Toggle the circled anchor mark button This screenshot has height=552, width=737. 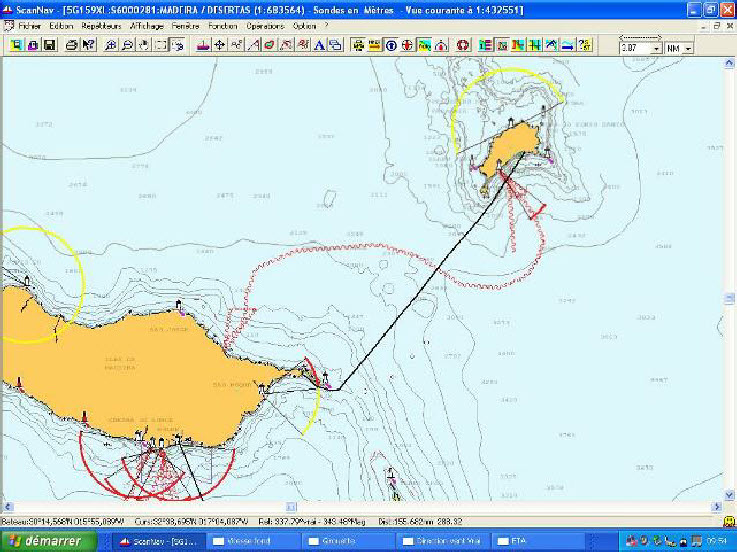pyautogui.click(x=391, y=45)
